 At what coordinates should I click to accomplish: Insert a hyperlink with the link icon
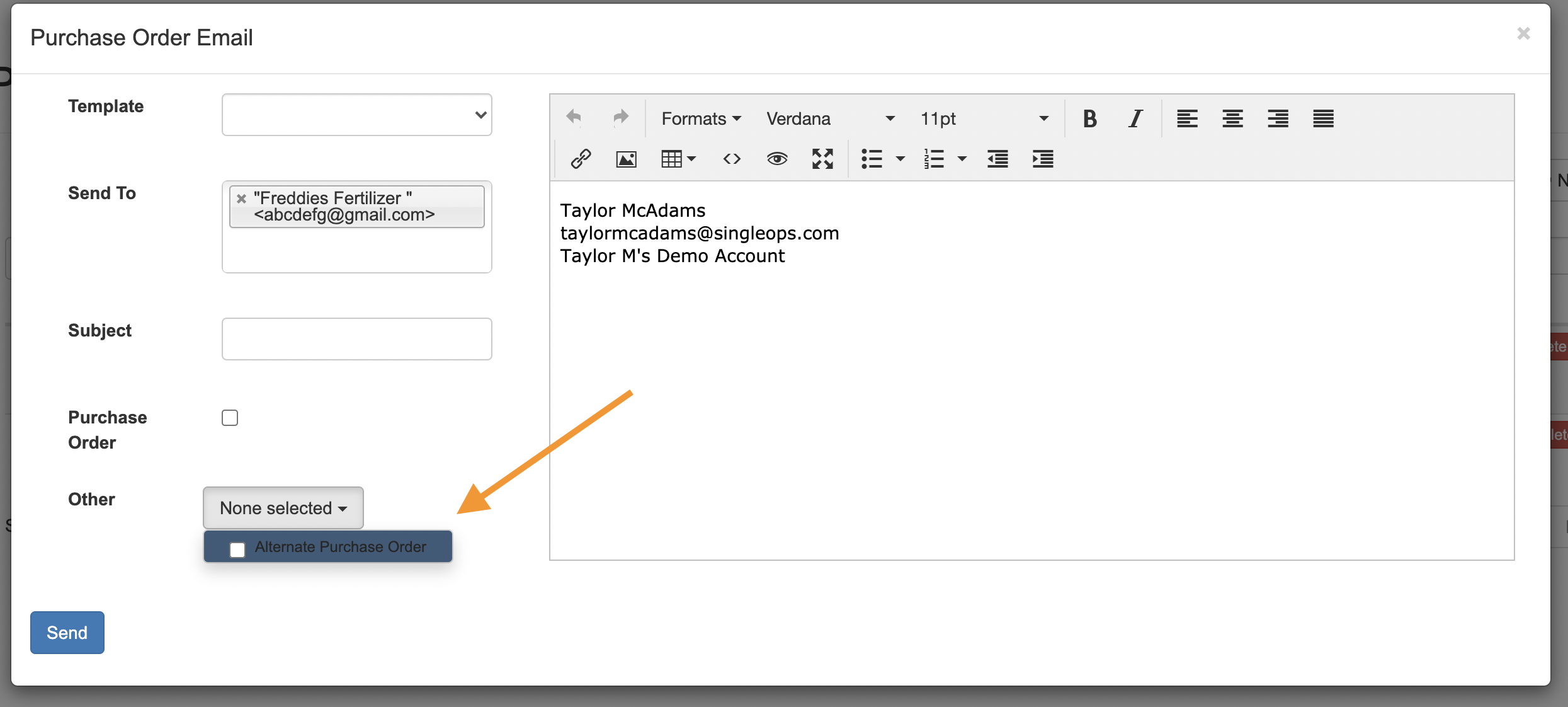coord(581,159)
